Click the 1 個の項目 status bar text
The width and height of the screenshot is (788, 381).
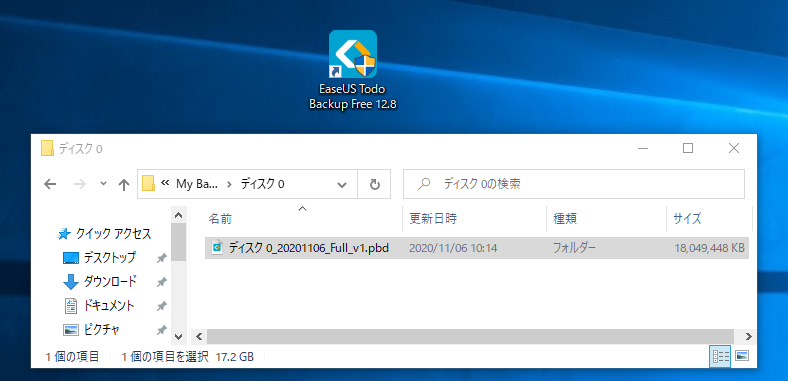[72, 357]
